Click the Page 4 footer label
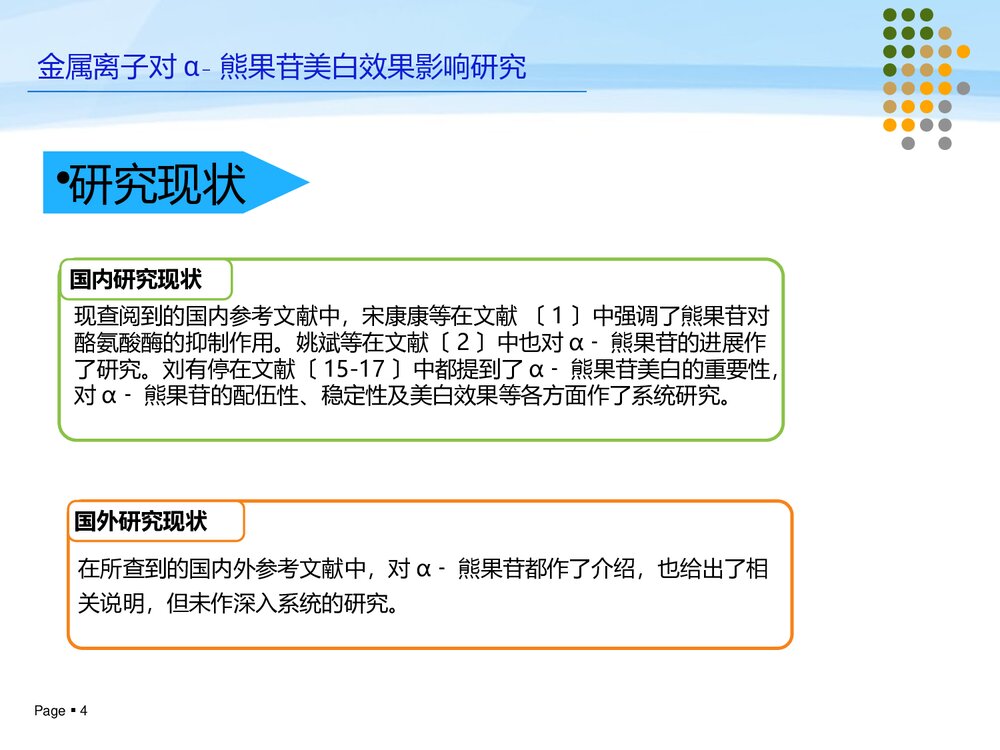The height and width of the screenshot is (750, 1000). coord(61,710)
